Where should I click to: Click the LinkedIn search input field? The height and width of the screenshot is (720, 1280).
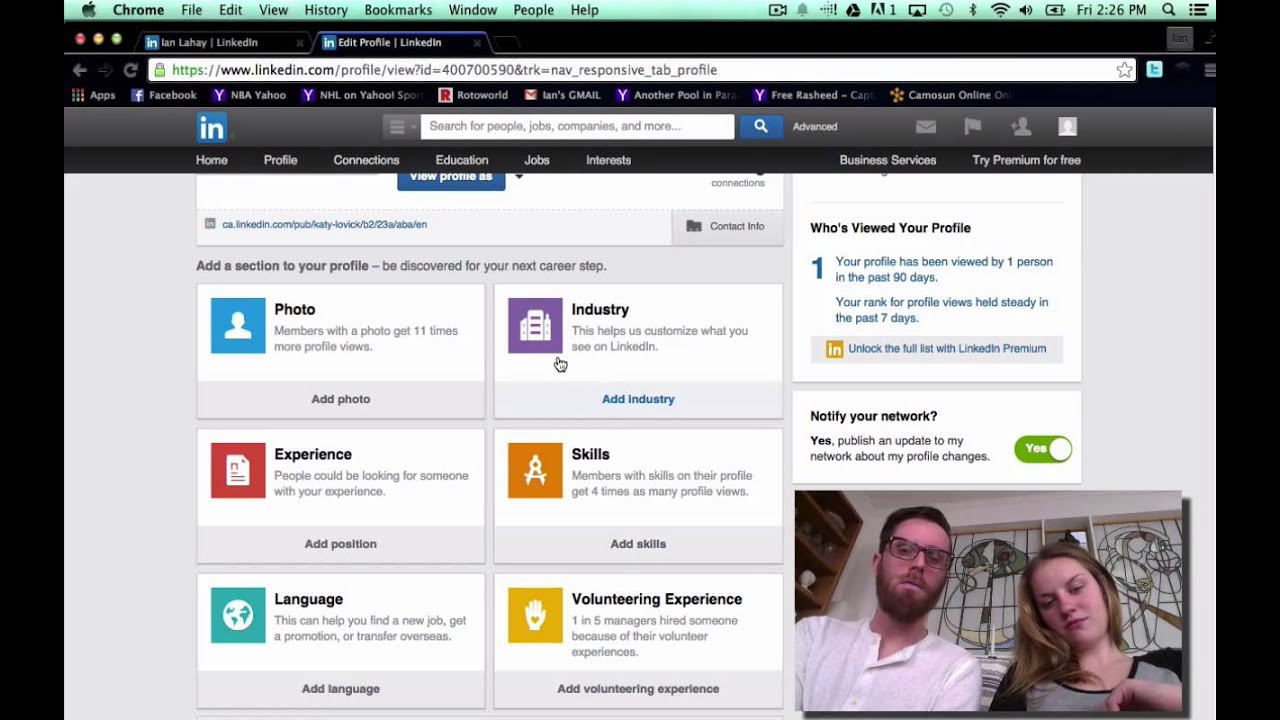pyautogui.click(x=577, y=126)
